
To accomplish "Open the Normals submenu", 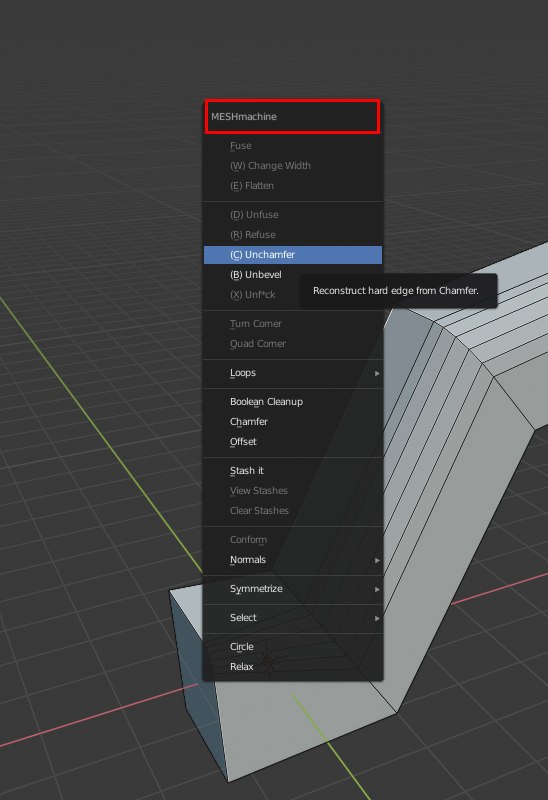I will 293,560.
